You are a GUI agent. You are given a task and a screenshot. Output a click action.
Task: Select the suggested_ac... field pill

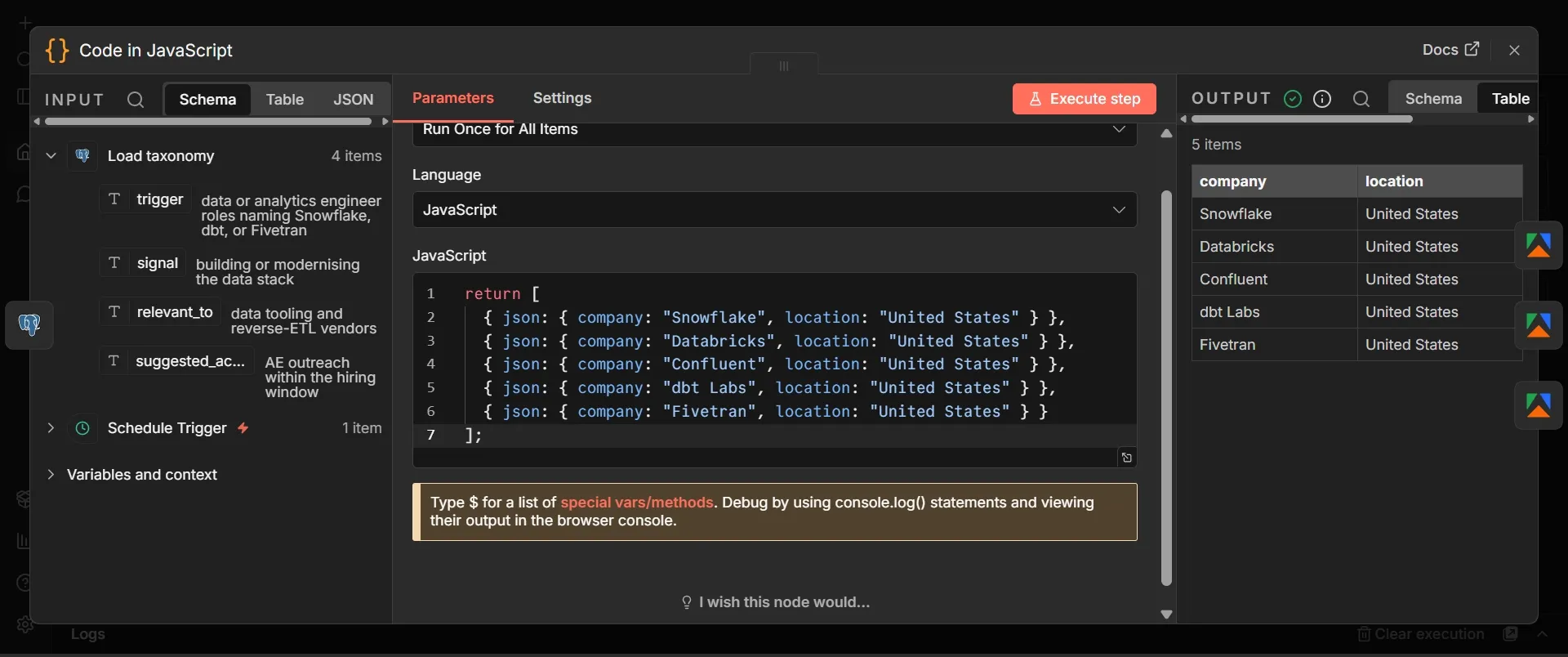click(x=177, y=361)
